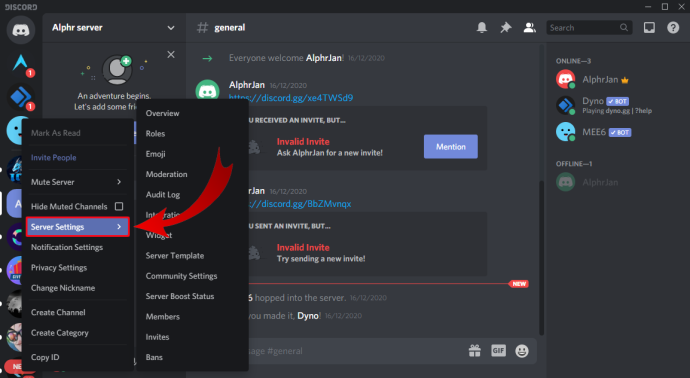Select Create Category menu entry
The height and width of the screenshot is (378, 690).
click(x=78, y=333)
